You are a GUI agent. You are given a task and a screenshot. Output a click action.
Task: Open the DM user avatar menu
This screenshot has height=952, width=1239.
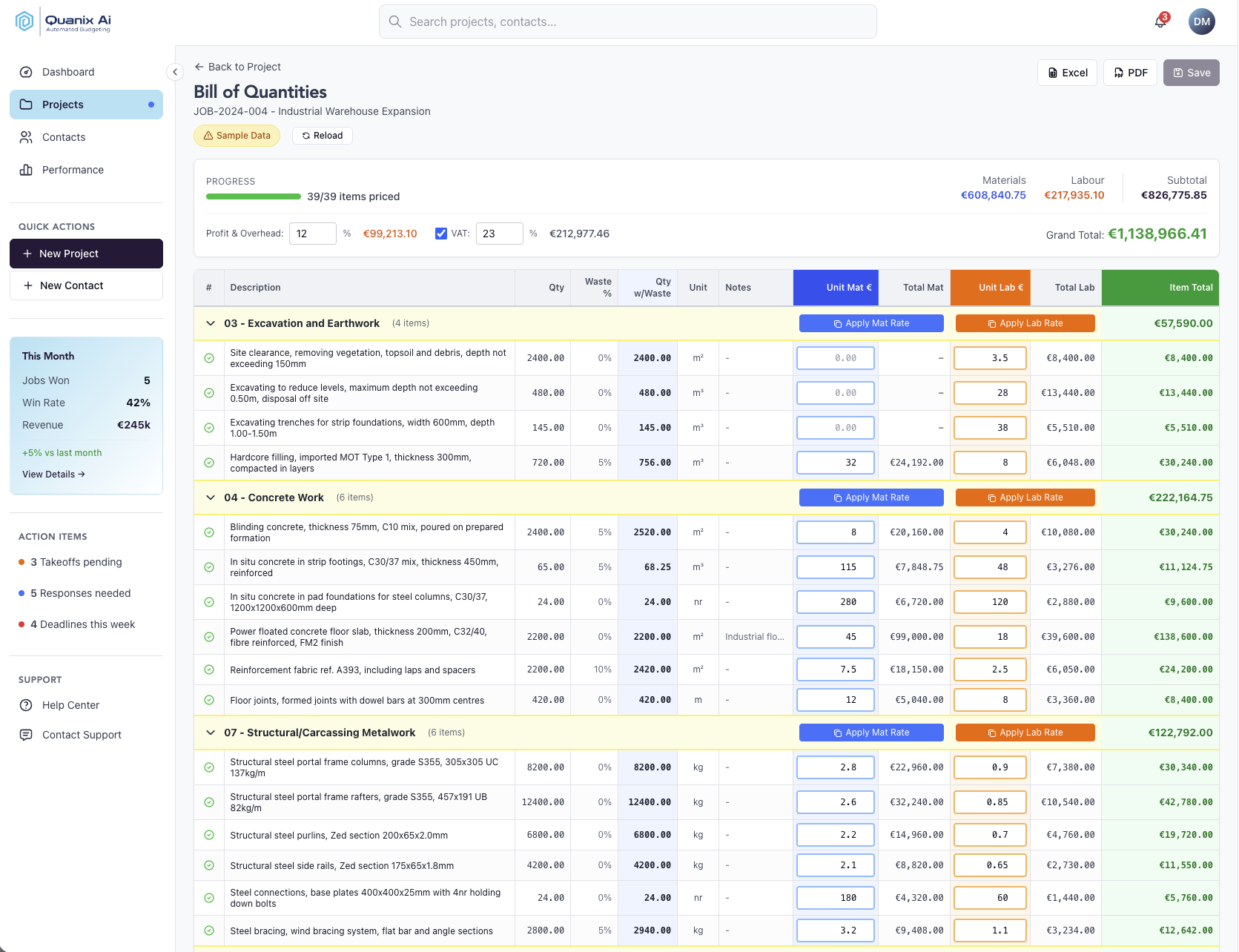tap(1201, 22)
